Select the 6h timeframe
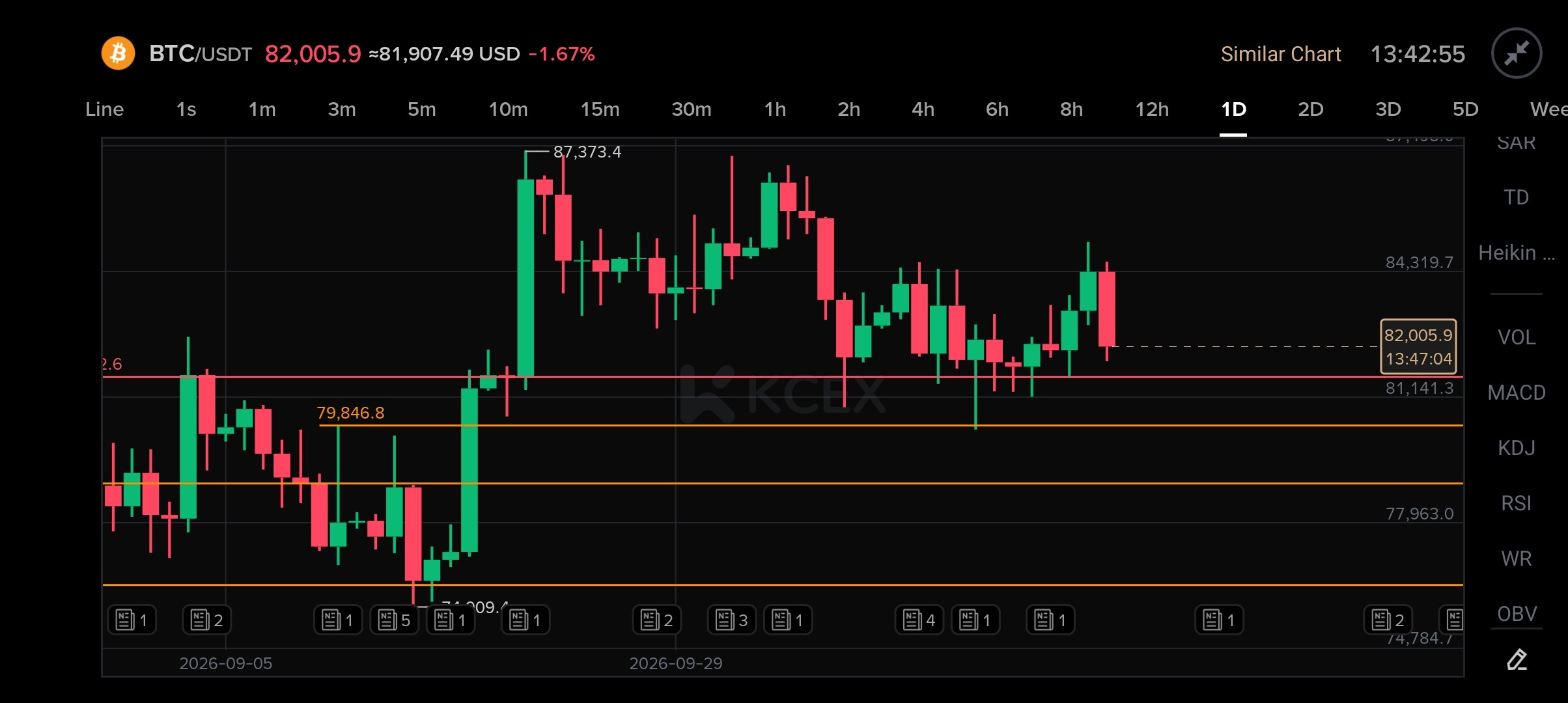The width and height of the screenshot is (1568, 703). (x=997, y=109)
